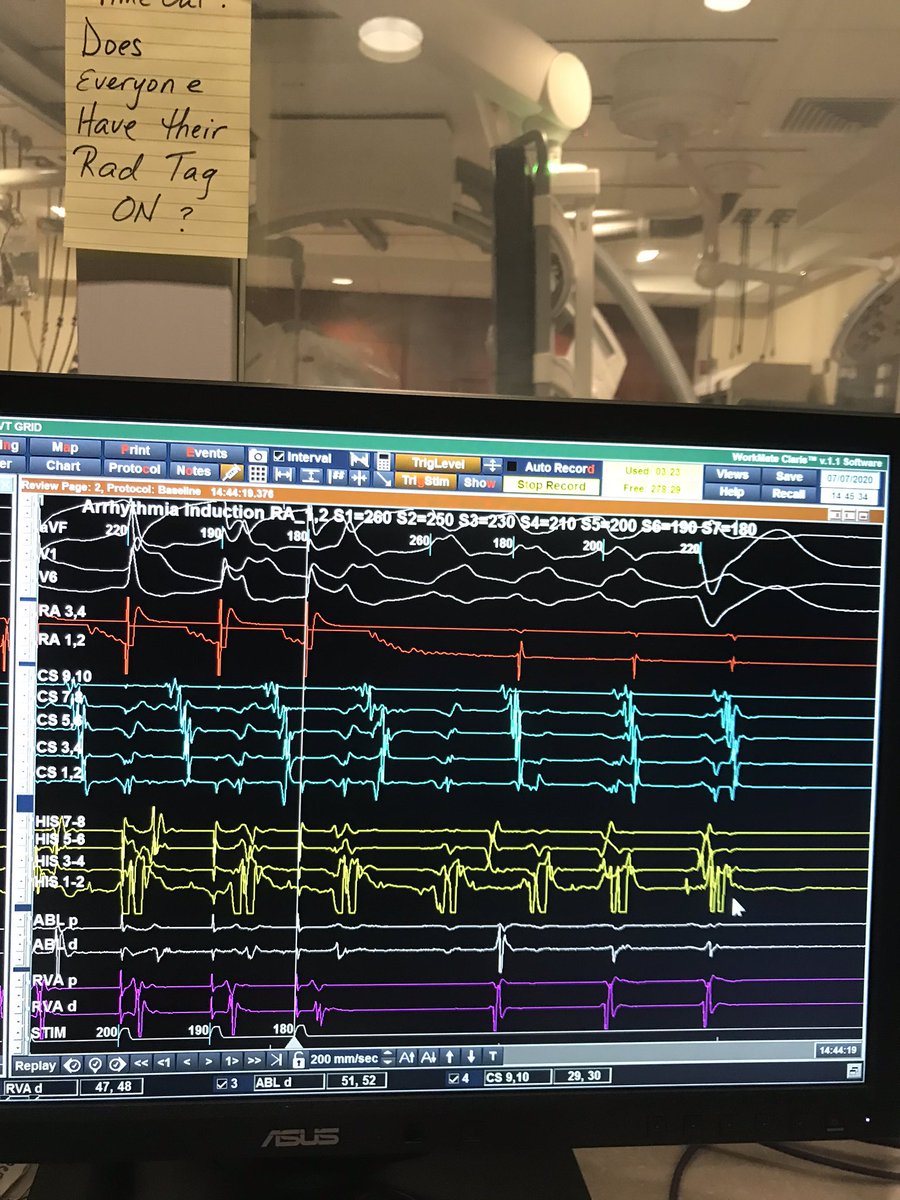900x1200 pixels.
Task: Click the trigger level up-down arrows icon
Action: click(493, 465)
